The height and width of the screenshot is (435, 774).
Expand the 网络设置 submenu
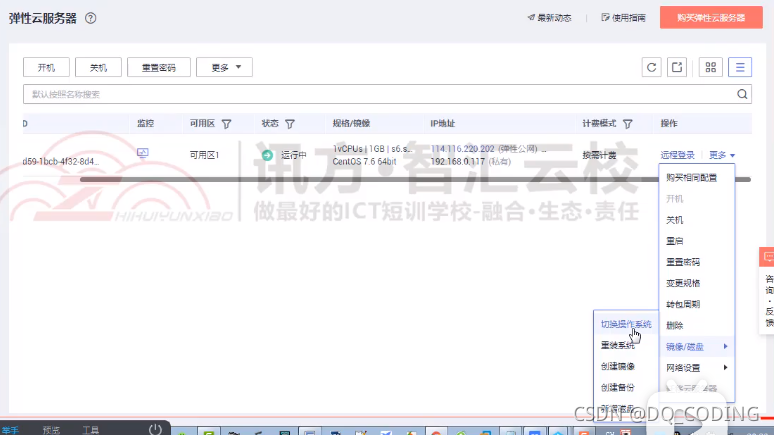[697, 368]
